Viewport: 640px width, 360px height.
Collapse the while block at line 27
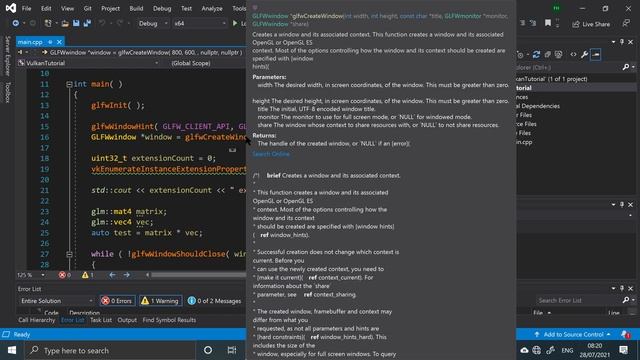pos(69,254)
